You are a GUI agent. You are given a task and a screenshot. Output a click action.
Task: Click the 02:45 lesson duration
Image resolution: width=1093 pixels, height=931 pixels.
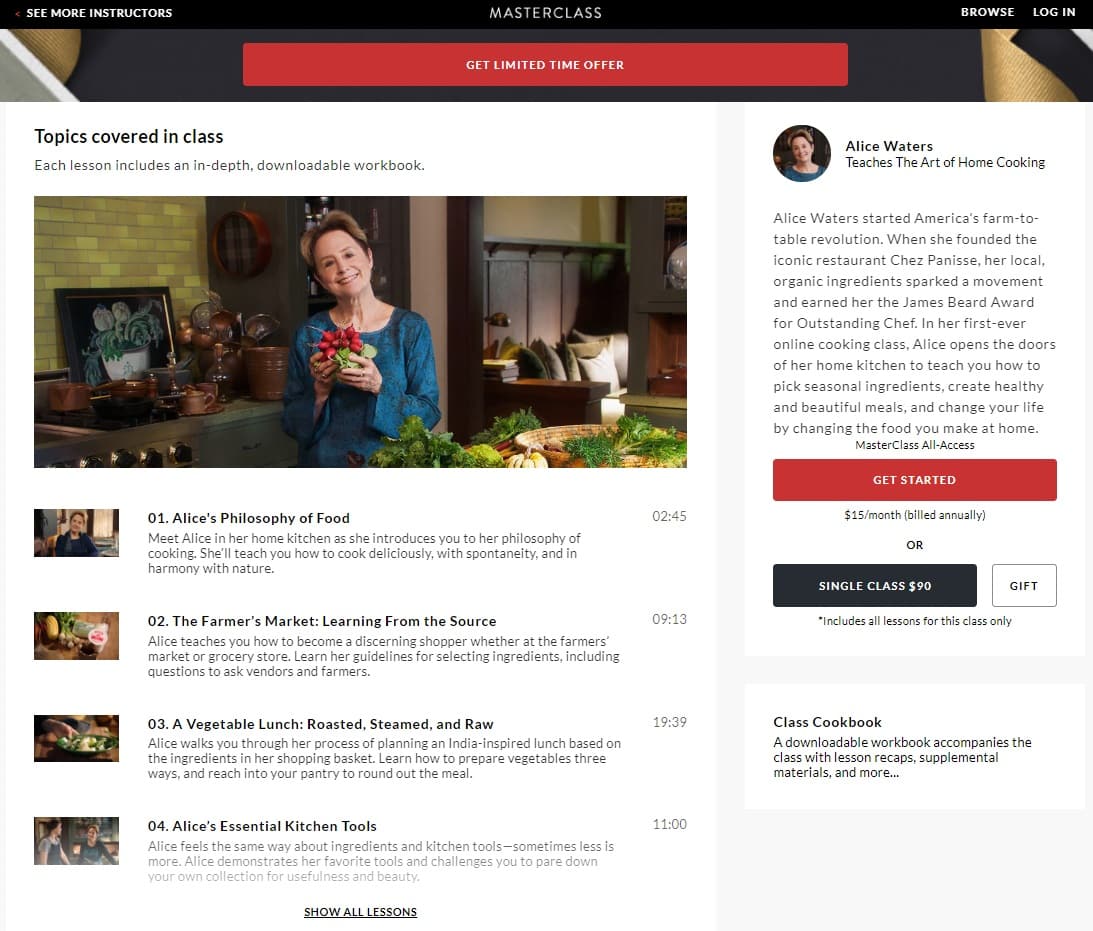669,516
